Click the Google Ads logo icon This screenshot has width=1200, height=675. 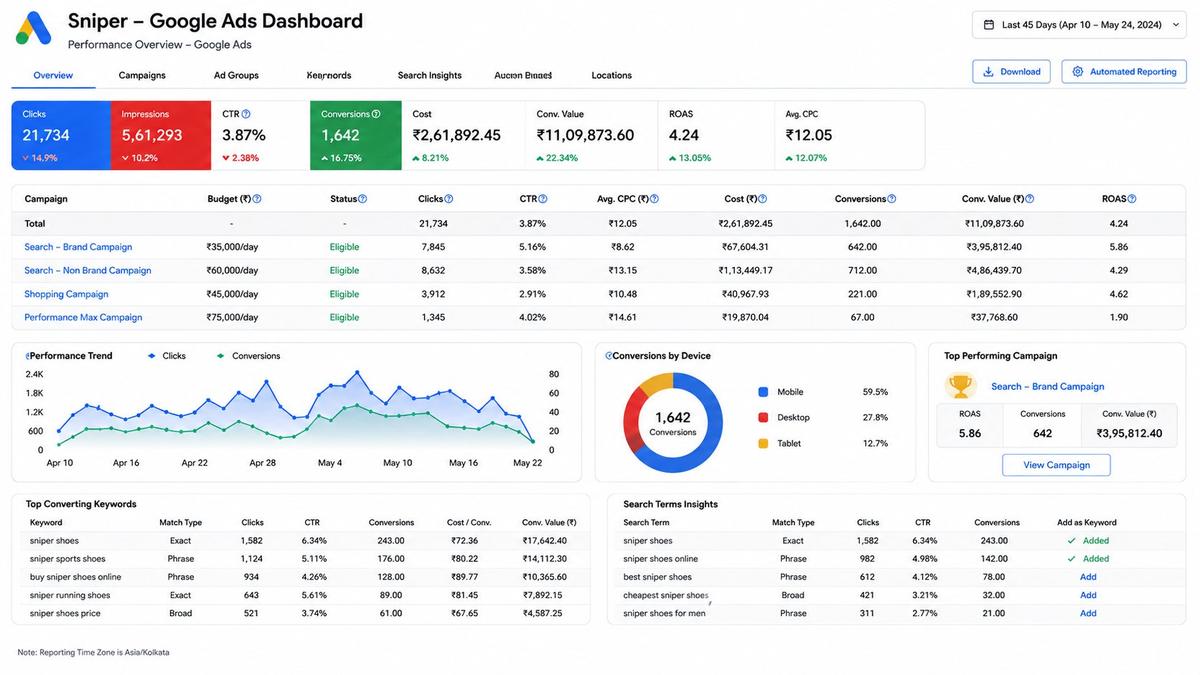[33, 28]
